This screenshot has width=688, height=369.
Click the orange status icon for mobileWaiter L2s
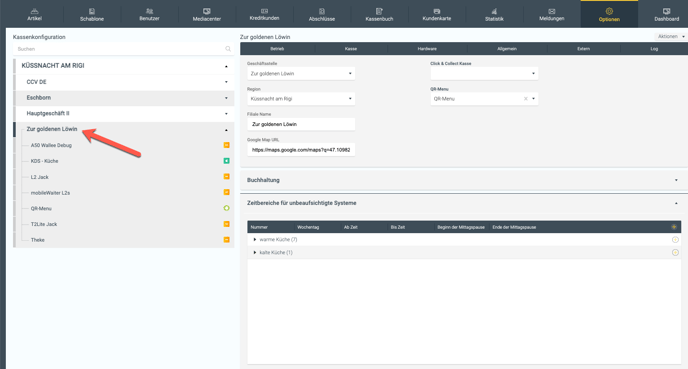point(226,192)
